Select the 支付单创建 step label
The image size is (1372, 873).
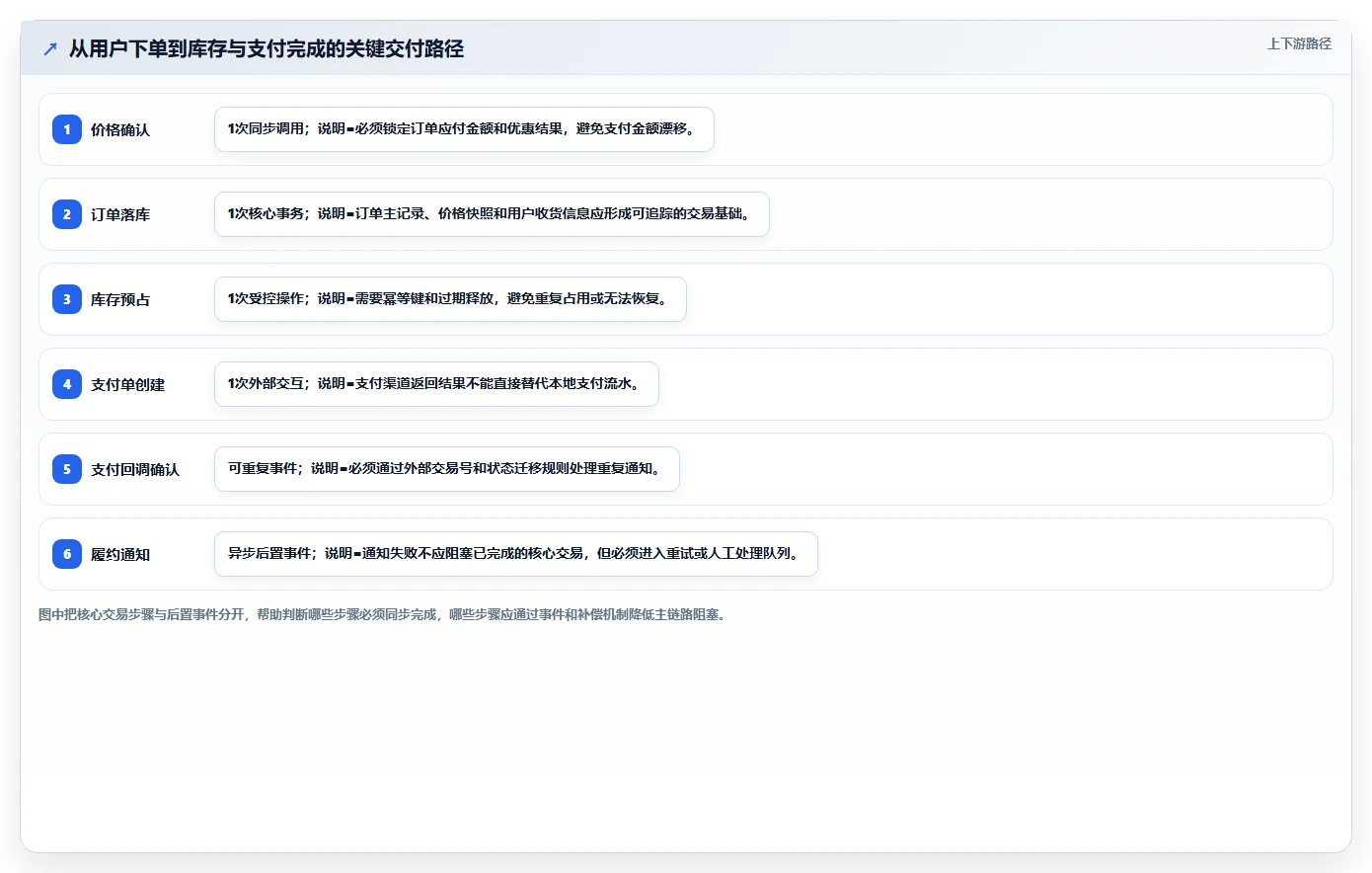pyautogui.click(x=127, y=384)
